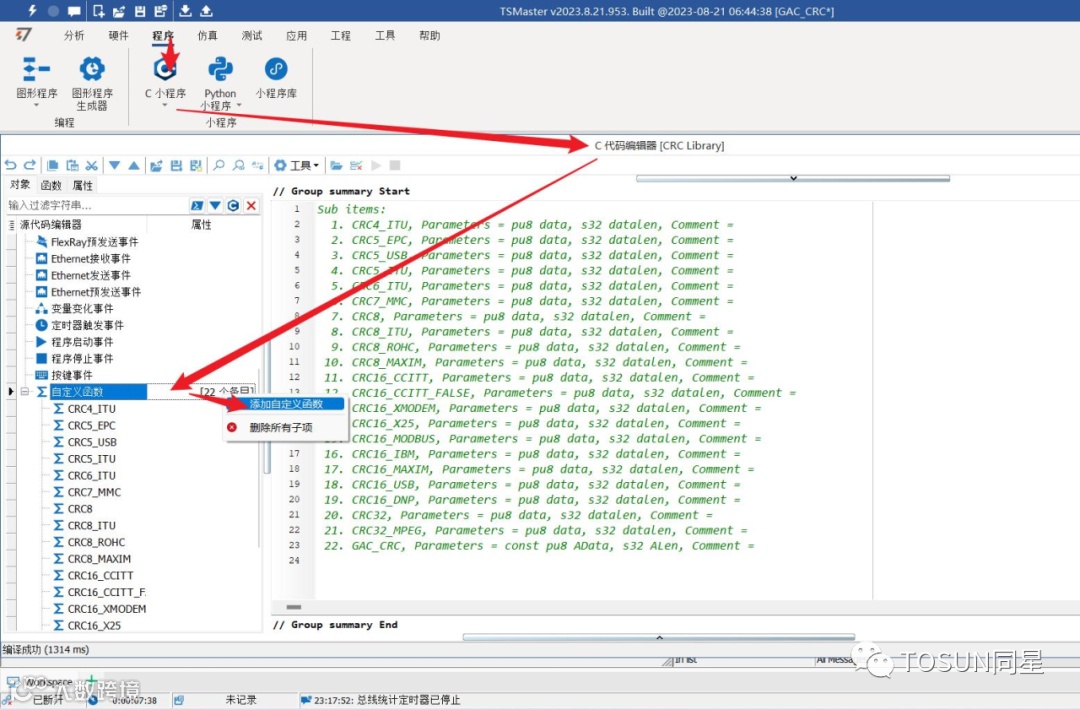Viewport: 1080px width, 710px height.
Task: Click the 源代码编辑器 column header
Action: pyautogui.click(x=50, y=225)
